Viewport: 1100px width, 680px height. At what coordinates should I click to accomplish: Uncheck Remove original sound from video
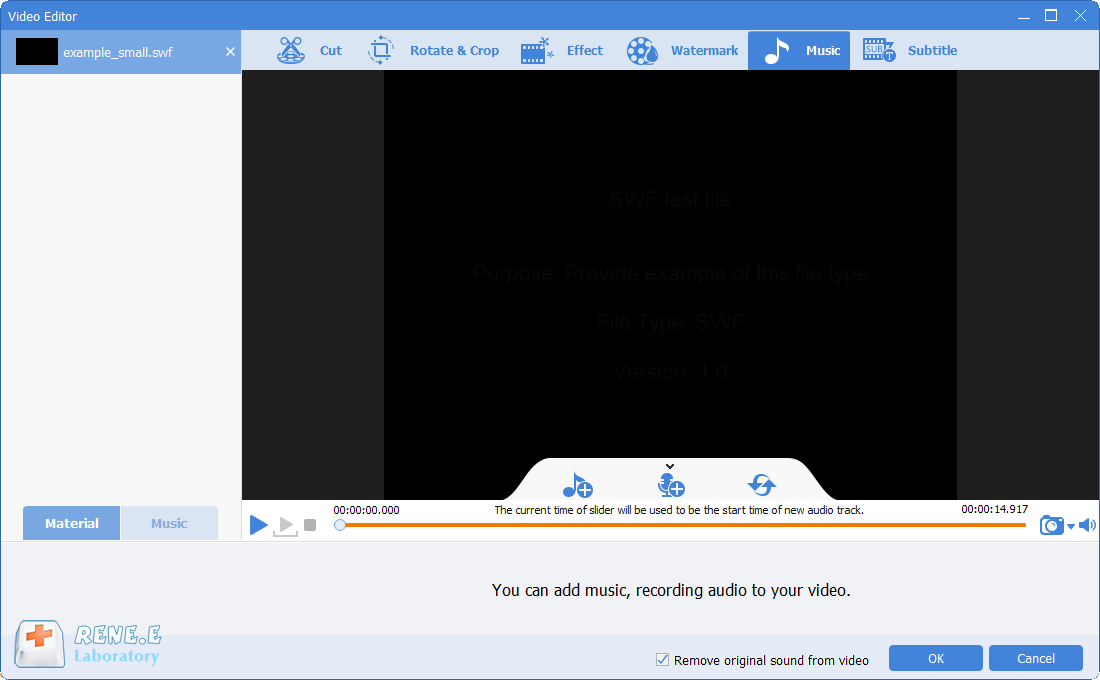(662, 660)
